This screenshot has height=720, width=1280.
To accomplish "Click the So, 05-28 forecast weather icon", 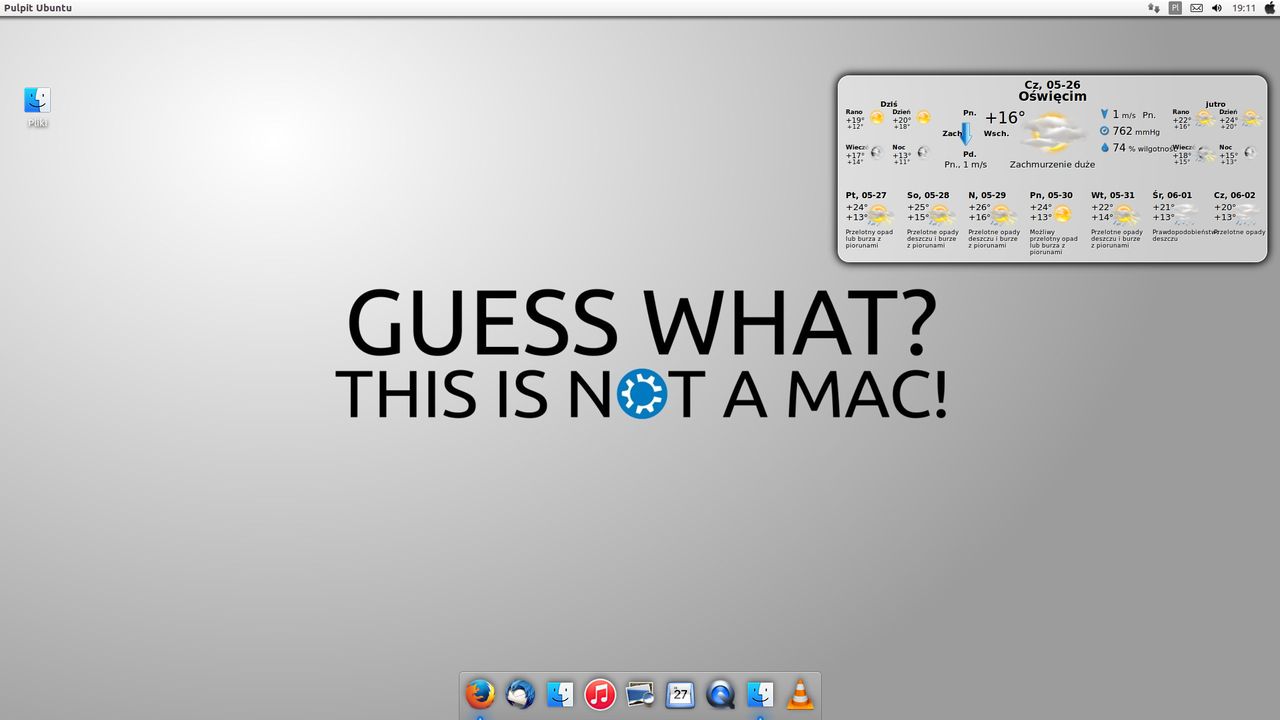I will [x=942, y=214].
